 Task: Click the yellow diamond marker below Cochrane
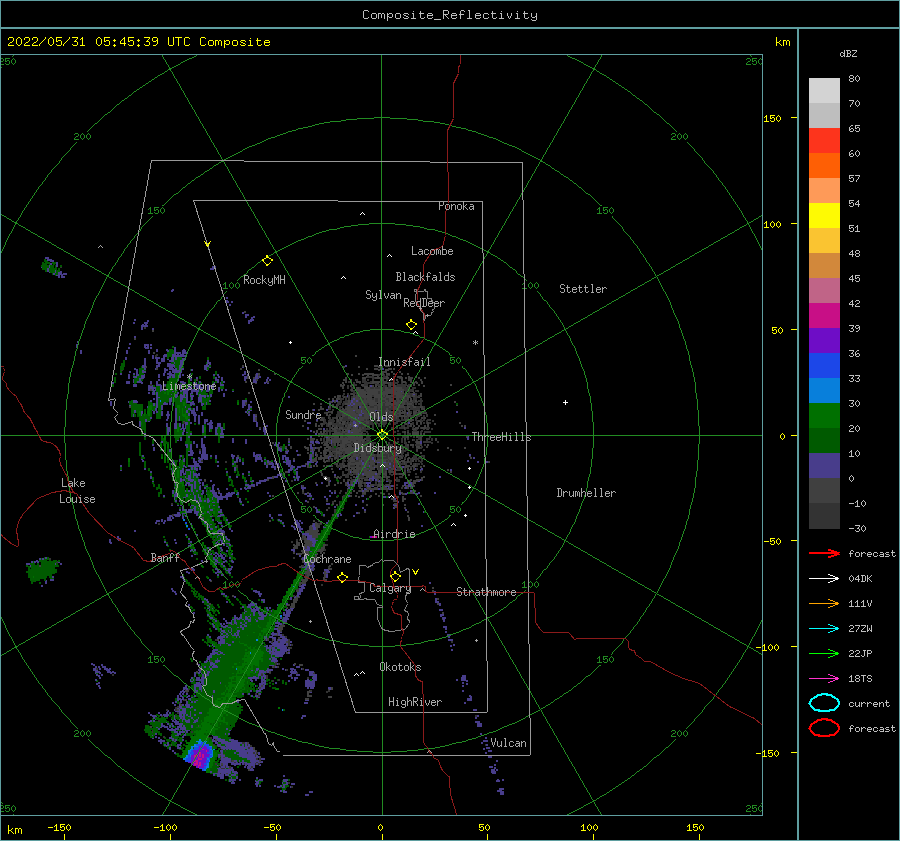[342, 577]
